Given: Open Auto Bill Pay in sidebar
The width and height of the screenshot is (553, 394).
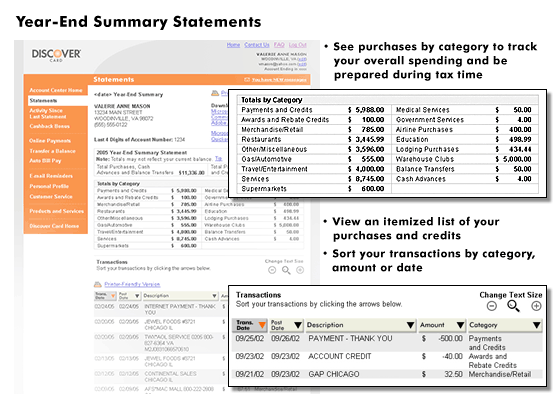Looking at the screenshot, I should click(45, 161).
